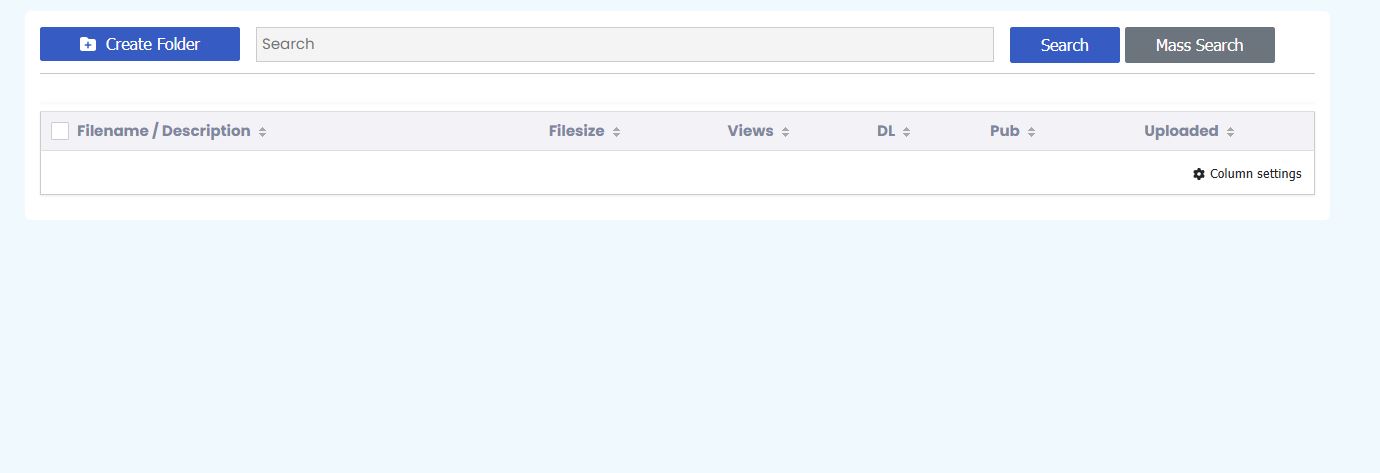Click the Uploaded column header text

[1181, 131]
